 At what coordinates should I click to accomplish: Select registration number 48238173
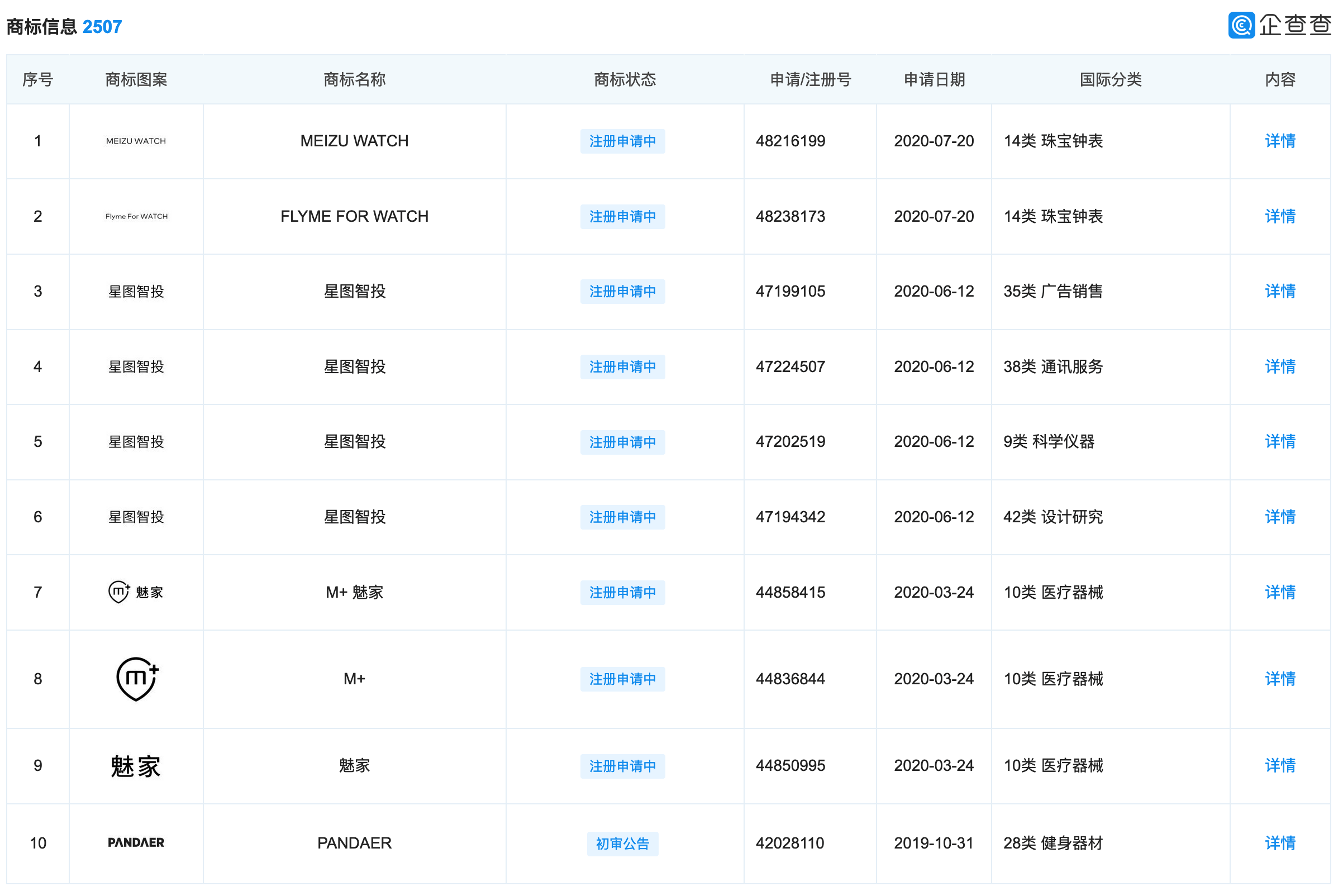[790, 217]
